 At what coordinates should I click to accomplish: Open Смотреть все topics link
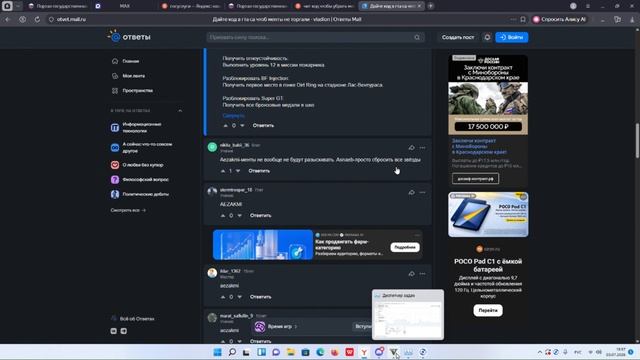(x=128, y=210)
